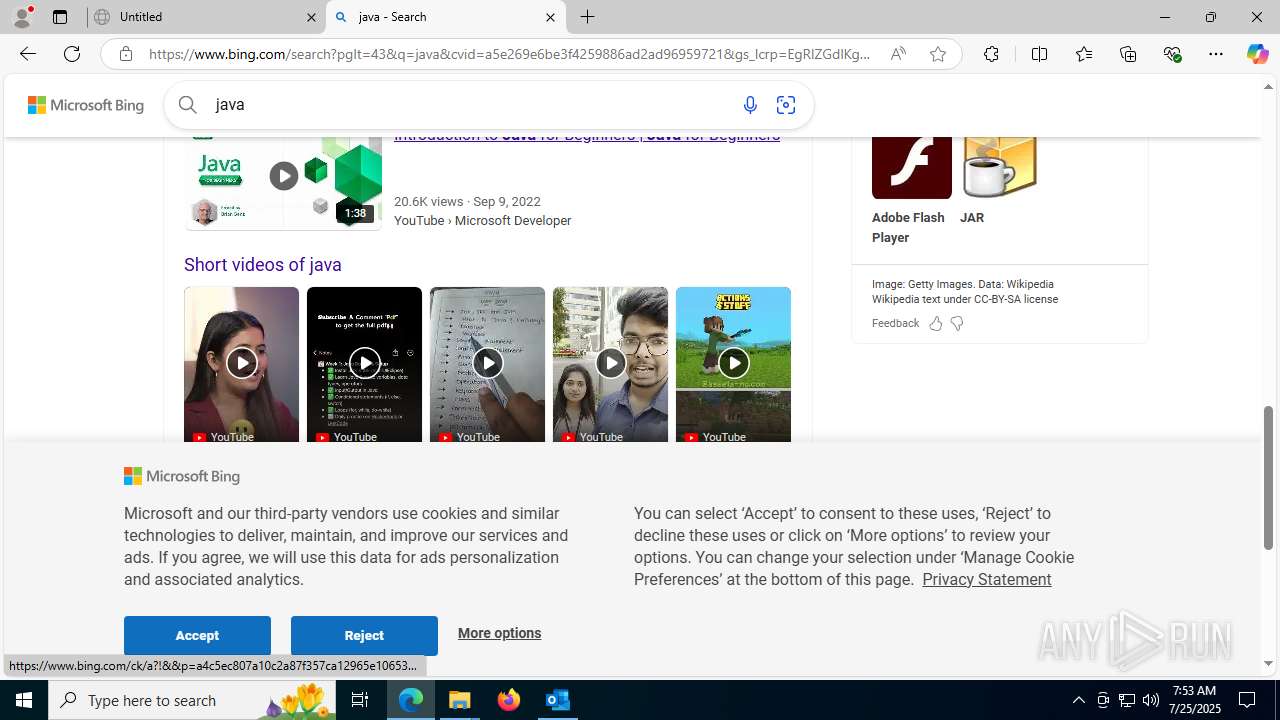Click the Bing search magnifier icon

[x=187, y=105]
